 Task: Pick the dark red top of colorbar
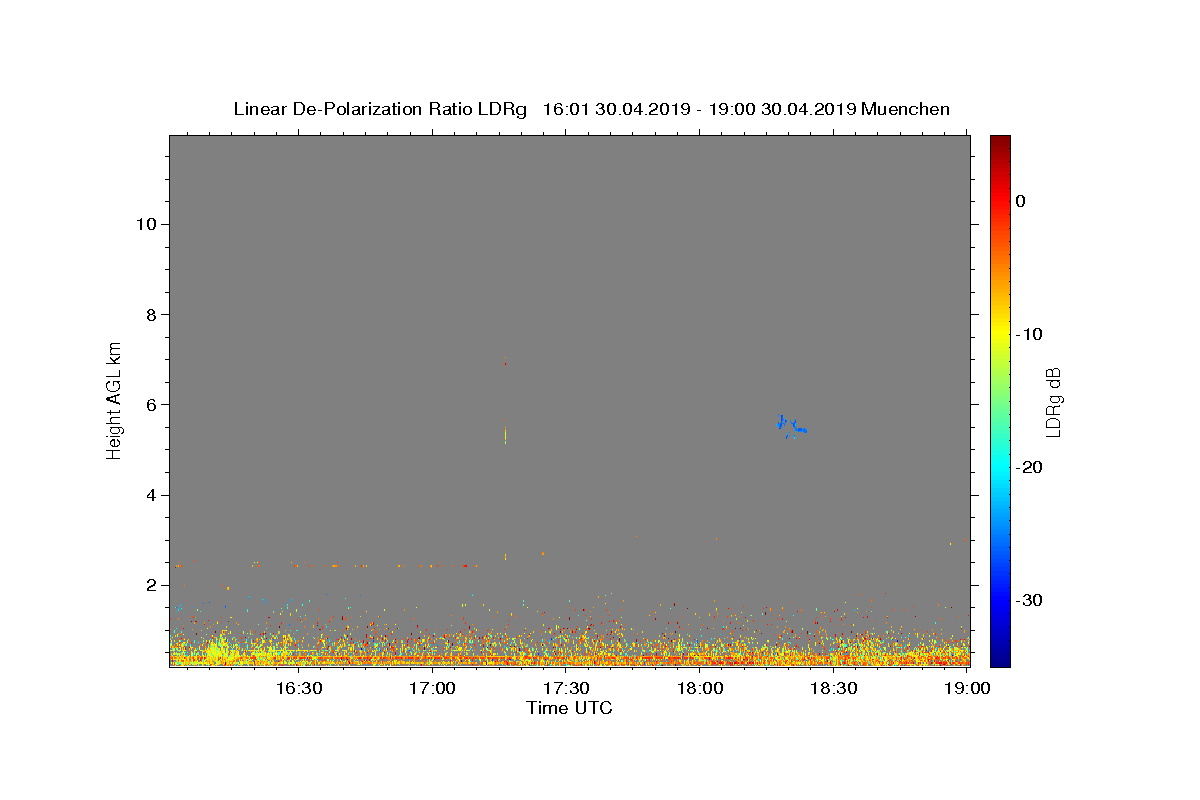(x=1000, y=142)
